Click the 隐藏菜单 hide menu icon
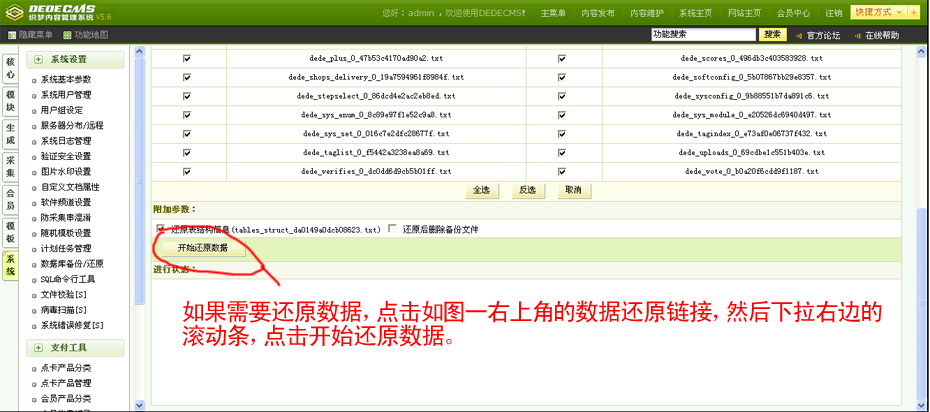The image size is (930, 412). [x=12, y=35]
